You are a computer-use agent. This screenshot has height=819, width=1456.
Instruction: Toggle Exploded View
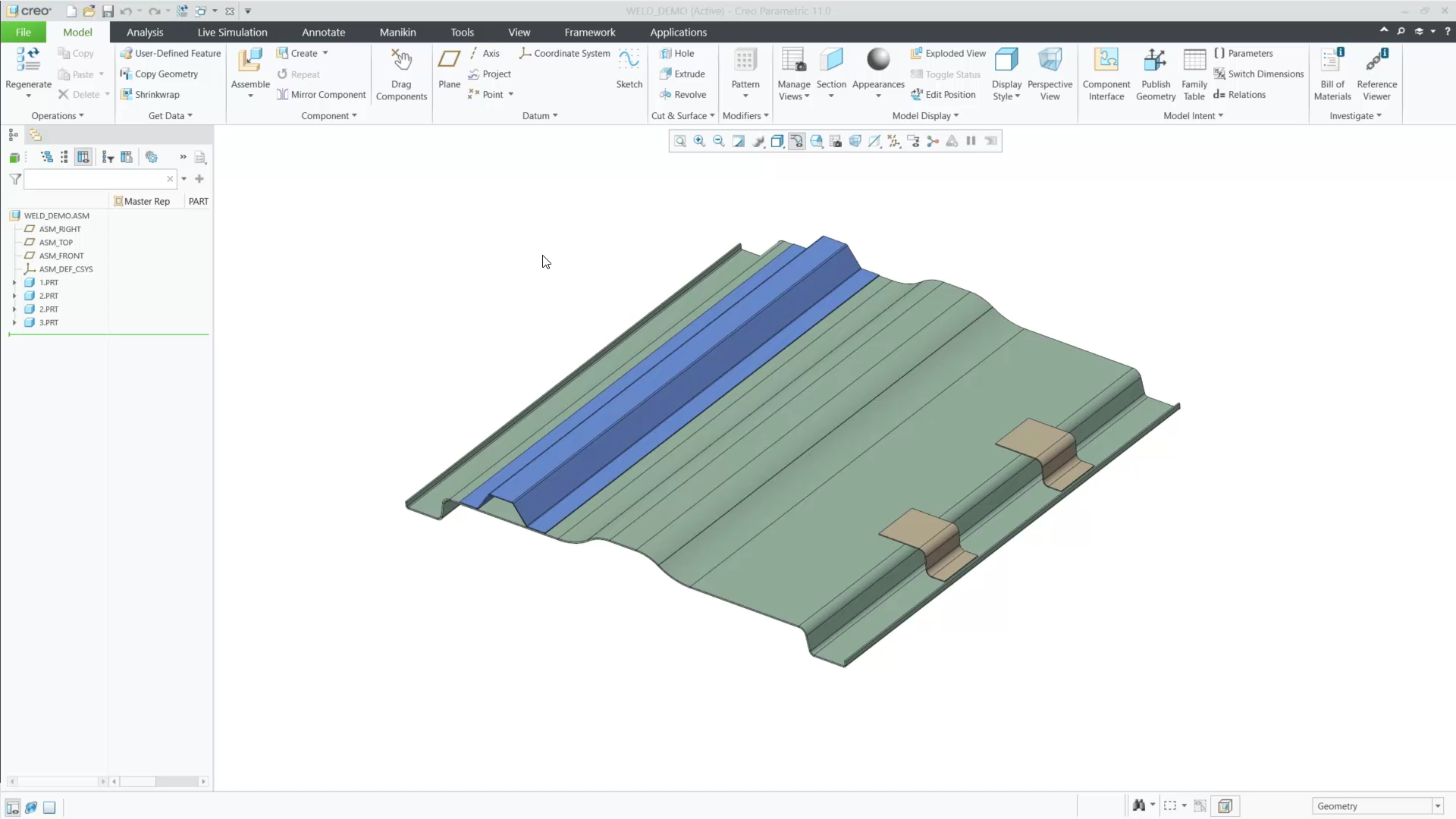[x=948, y=53]
